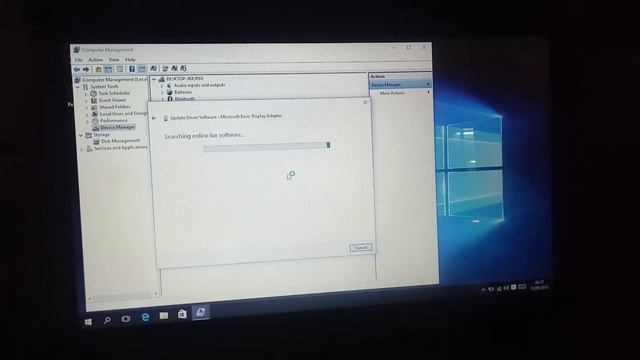The width and height of the screenshot is (640, 360).
Task: Expand the Task Scheduler node
Action: pos(86,93)
